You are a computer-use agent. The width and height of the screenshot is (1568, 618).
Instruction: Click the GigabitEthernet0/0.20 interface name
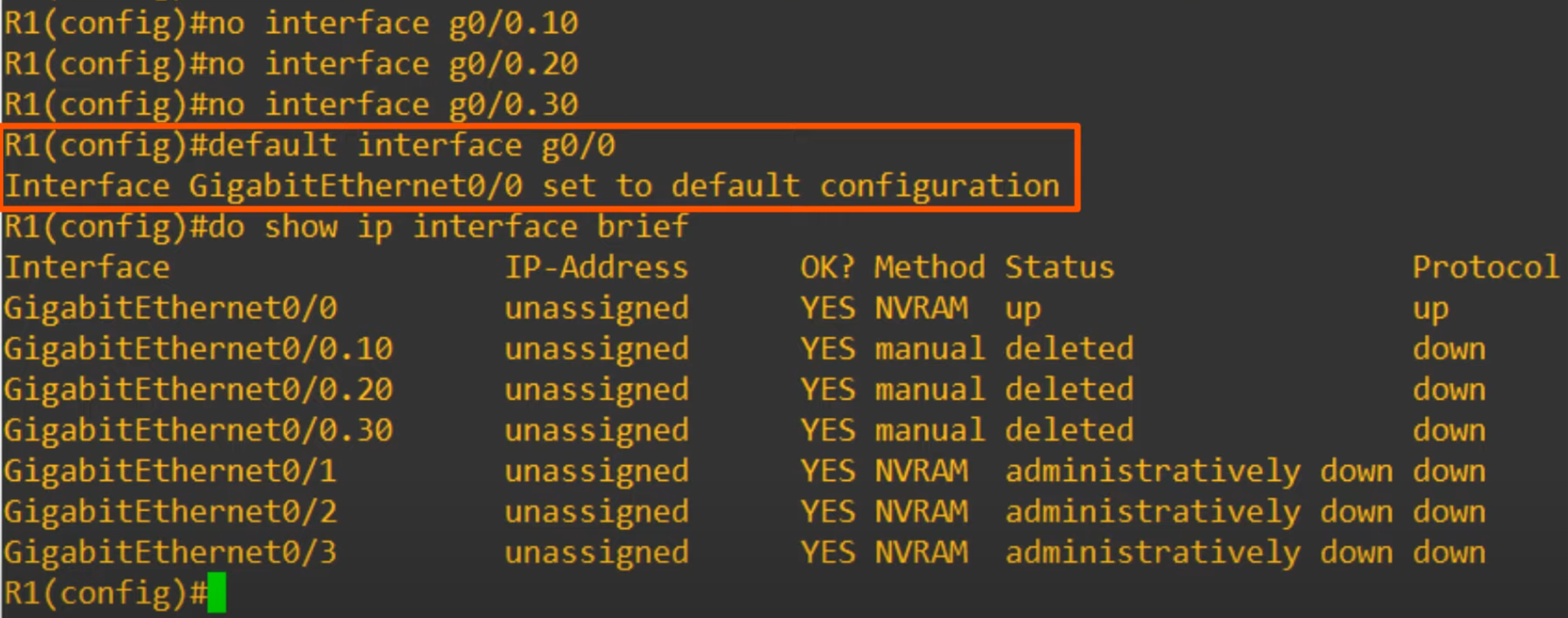click(198, 390)
